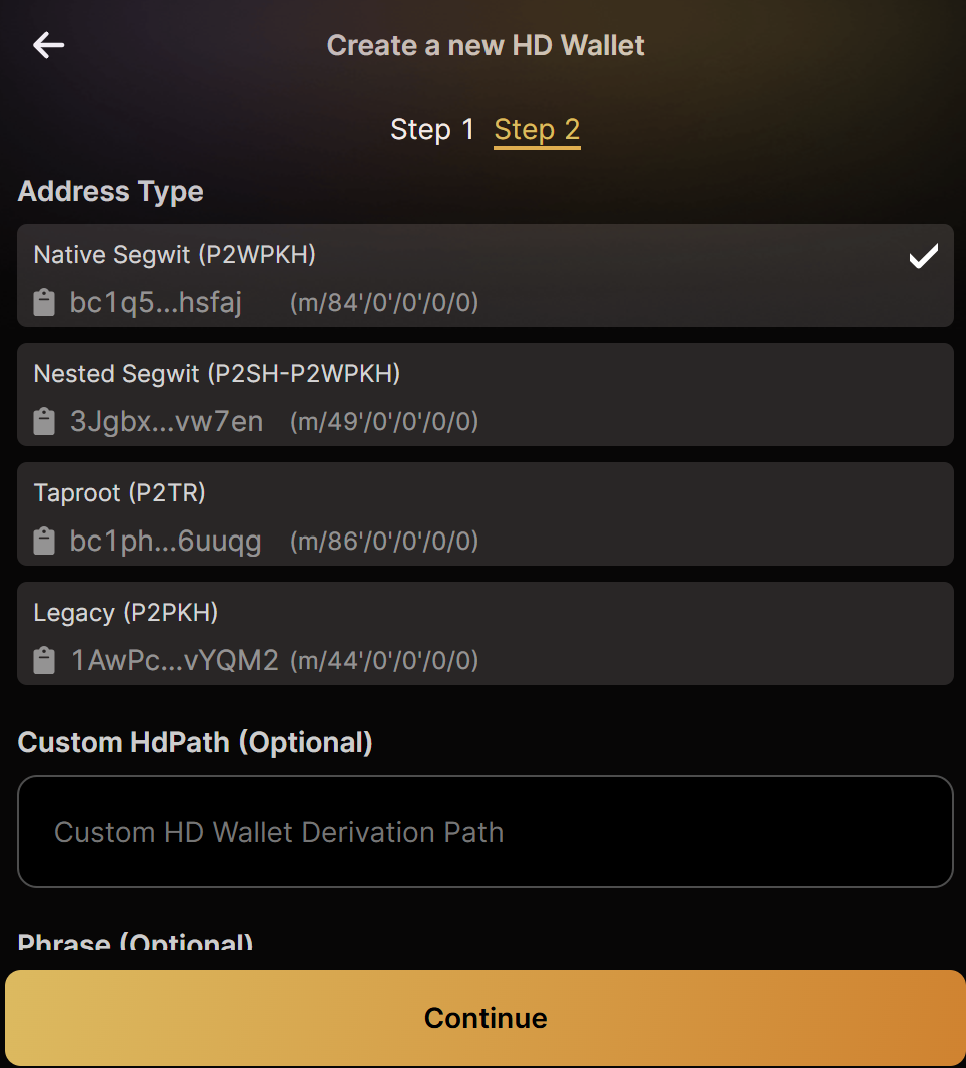Click the m/86'/0'/0'/0/0 derivation path
Image resolution: width=966 pixels, height=1068 pixels.
coord(384,541)
